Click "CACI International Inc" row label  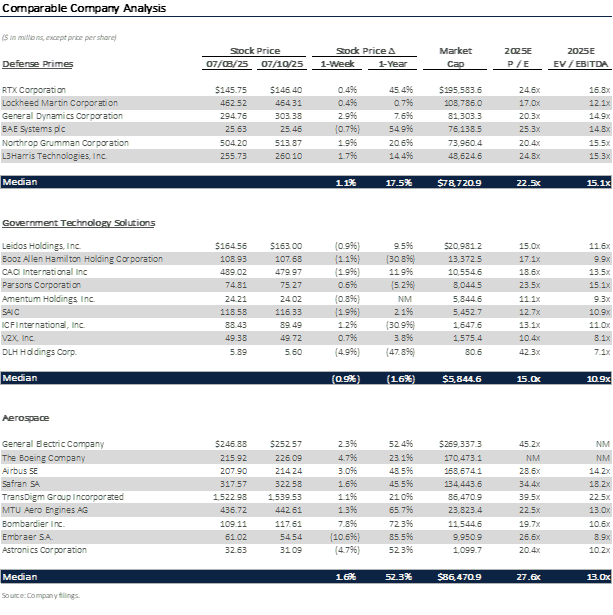(44, 272)
